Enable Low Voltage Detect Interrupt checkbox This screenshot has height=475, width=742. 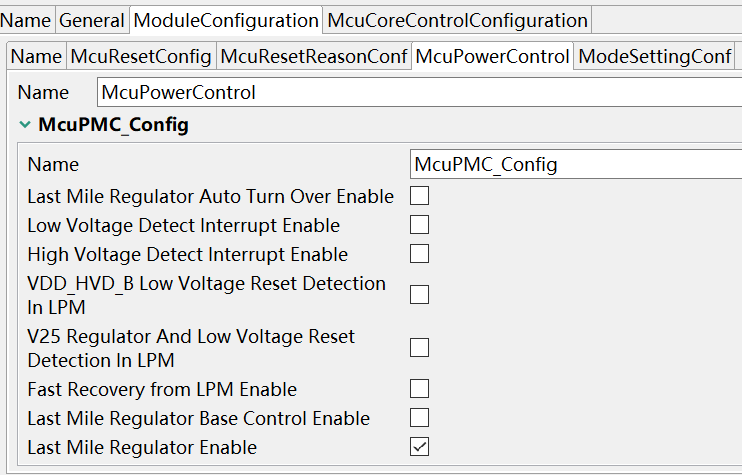(420, 225)
